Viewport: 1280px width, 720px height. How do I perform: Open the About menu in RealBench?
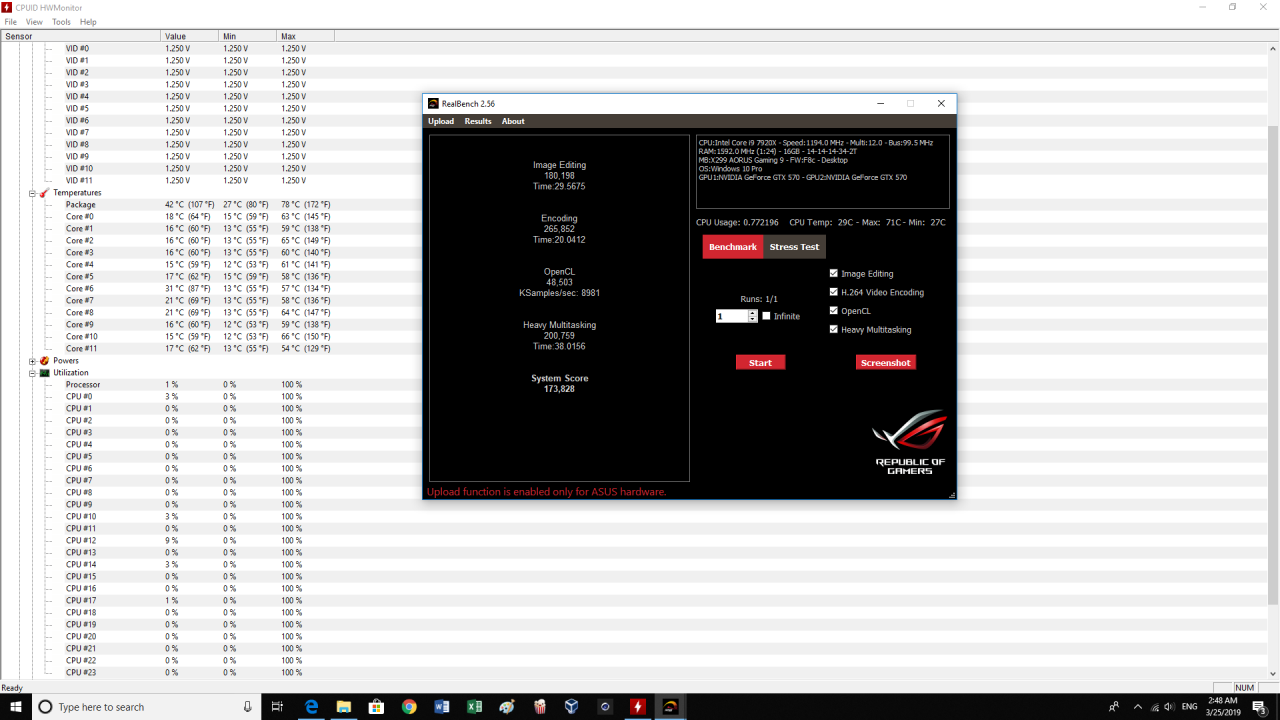[513, 121]
